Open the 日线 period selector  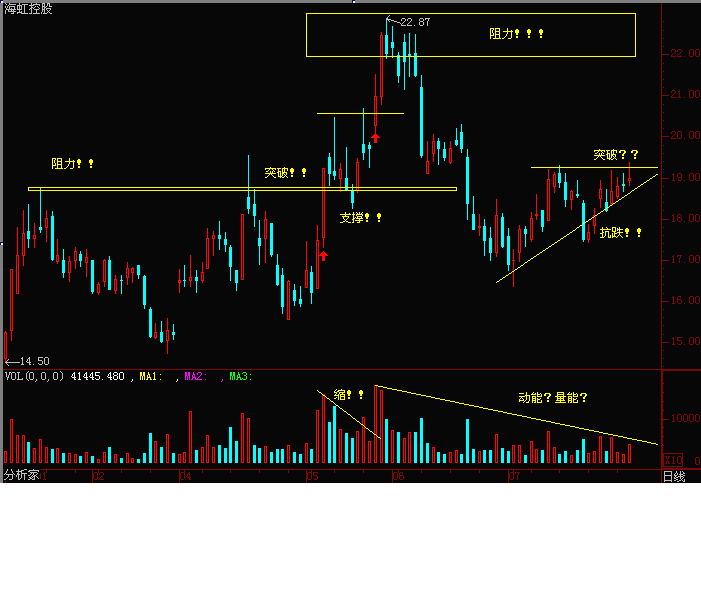click(x=674, y=476)
